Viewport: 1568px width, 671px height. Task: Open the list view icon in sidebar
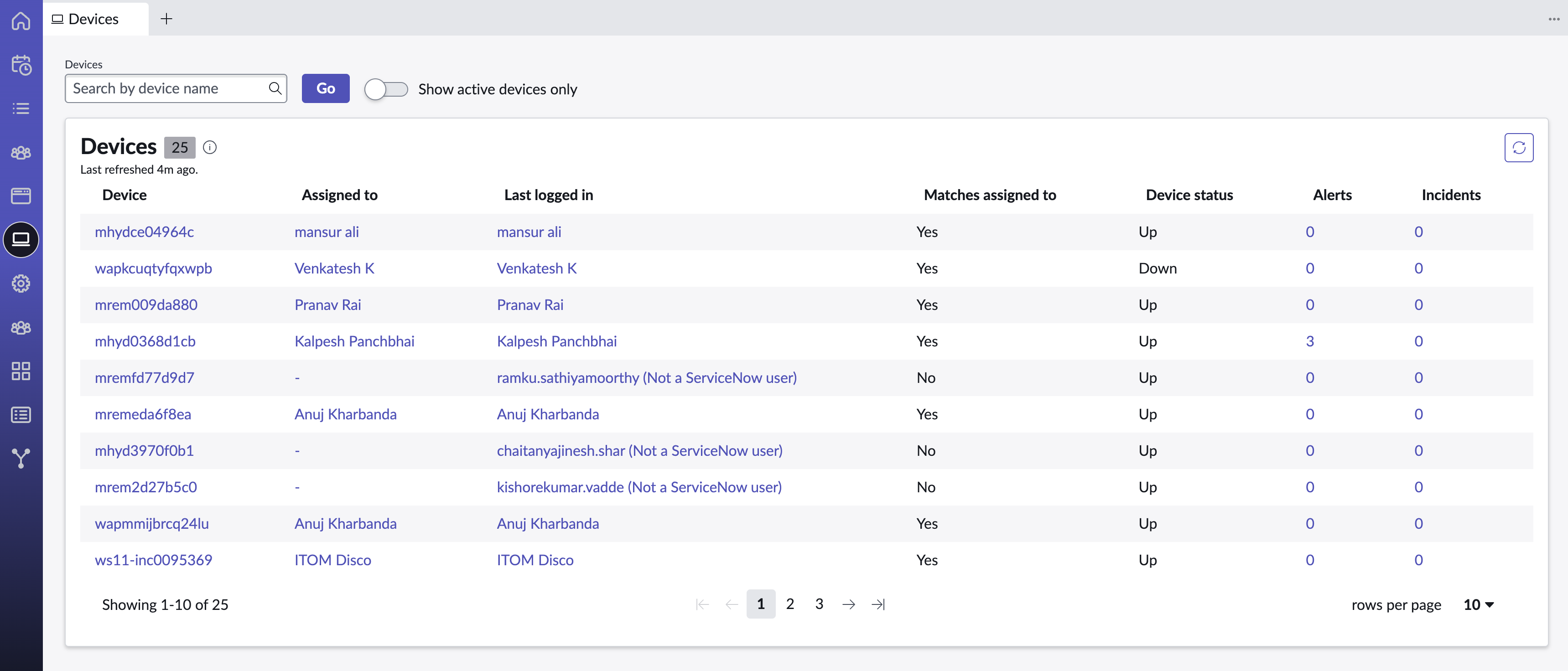pyautogui.click(x=21, y=108)
